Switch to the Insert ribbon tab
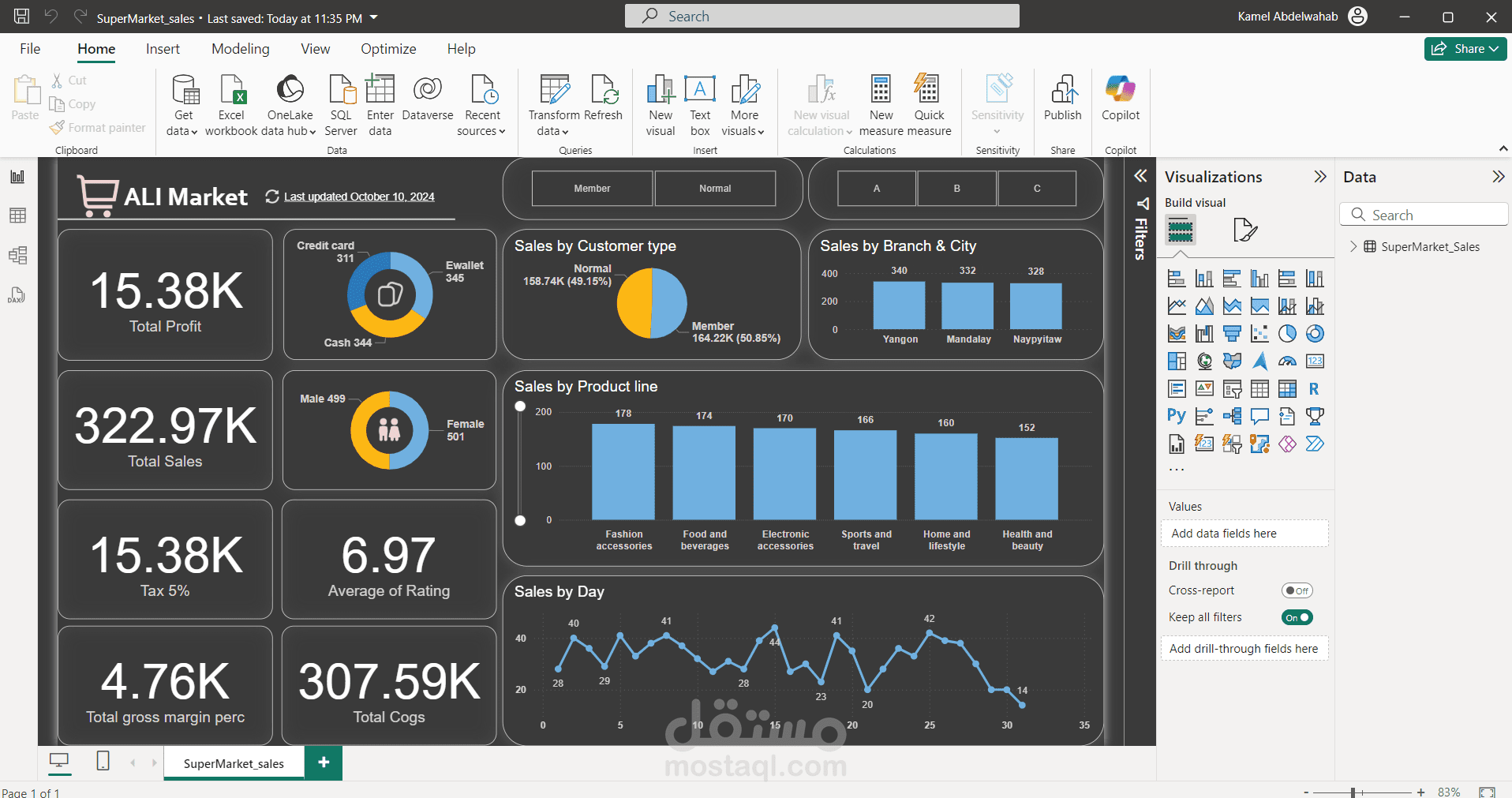The image size is (1512, 798). (x=163, y=49)
